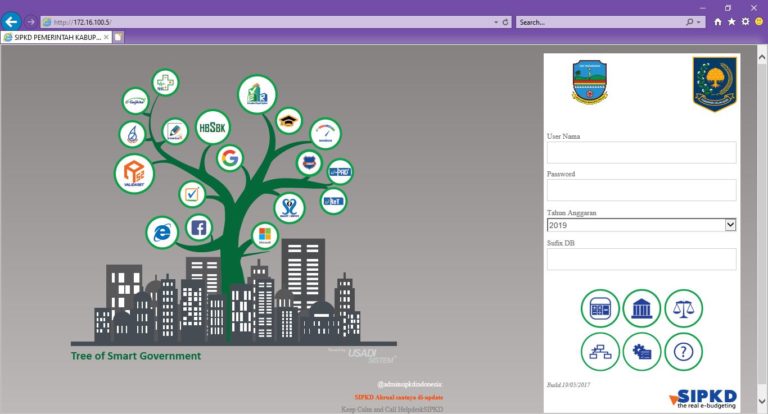Open the question mark help icon
Image resolution: width=768 pixels, height=414 pixels.
point(684,351)
